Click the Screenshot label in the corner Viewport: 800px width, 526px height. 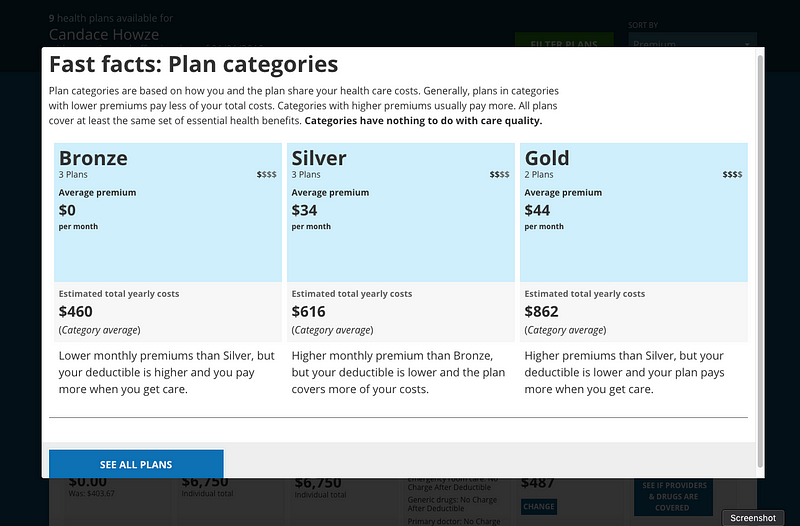coord(753,517)
